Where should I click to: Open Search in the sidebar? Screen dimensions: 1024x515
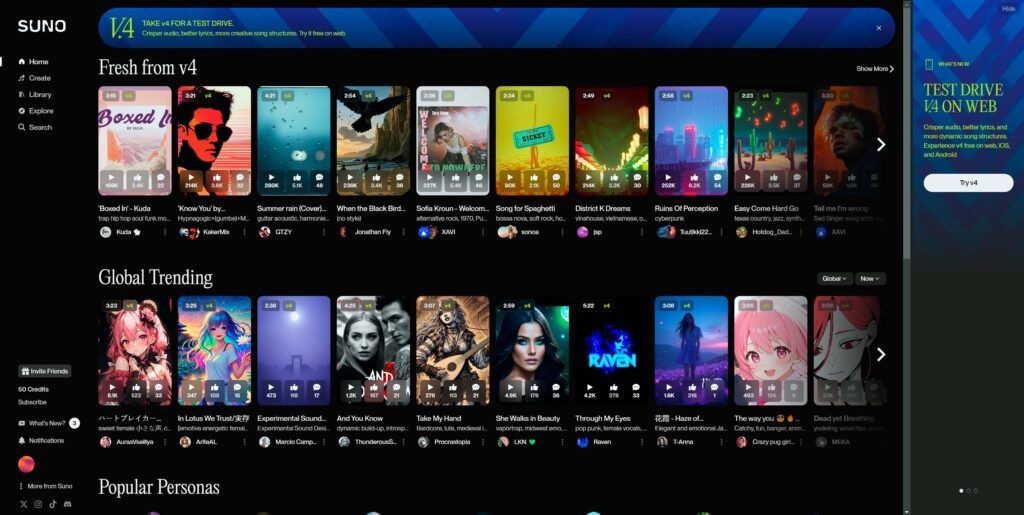pos(35,127)
